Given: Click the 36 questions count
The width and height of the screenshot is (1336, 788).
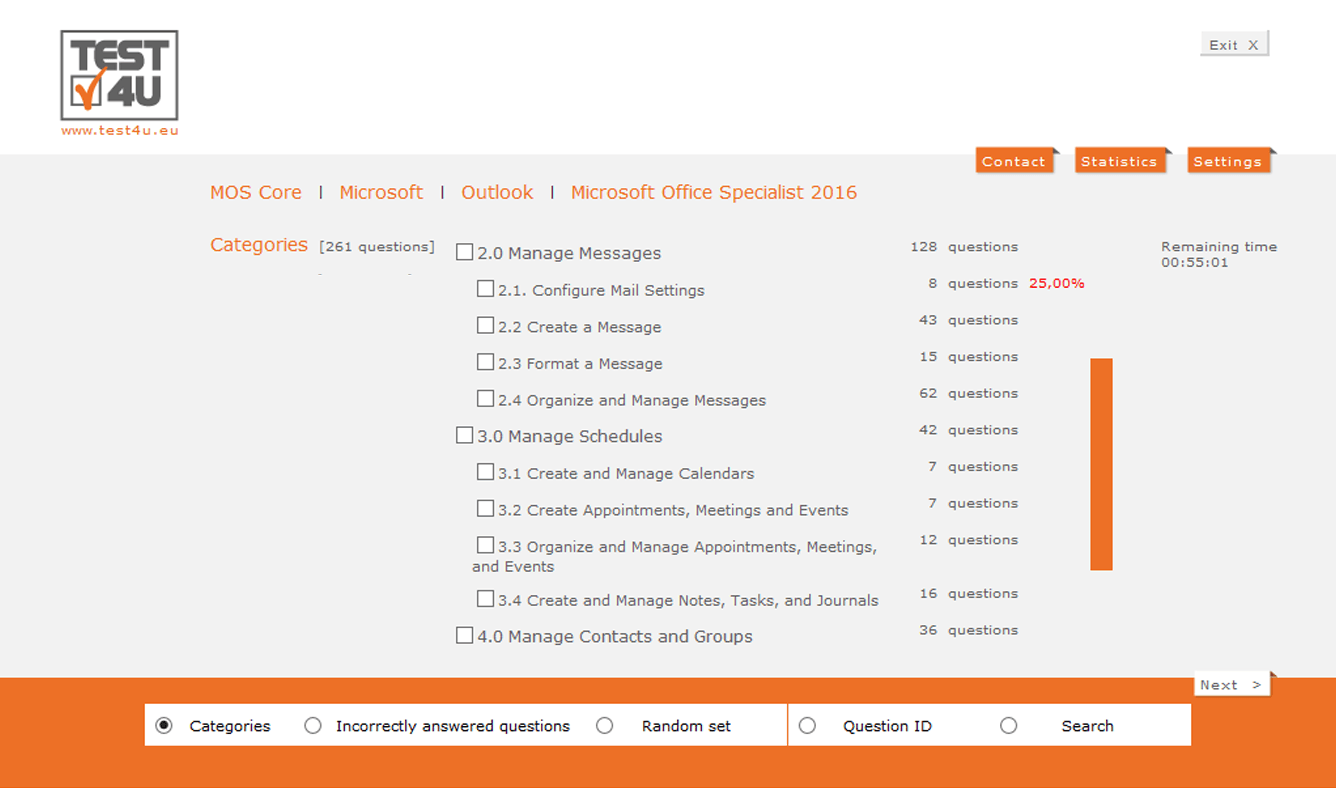Looking at the screenshot, I should [969, 630].
